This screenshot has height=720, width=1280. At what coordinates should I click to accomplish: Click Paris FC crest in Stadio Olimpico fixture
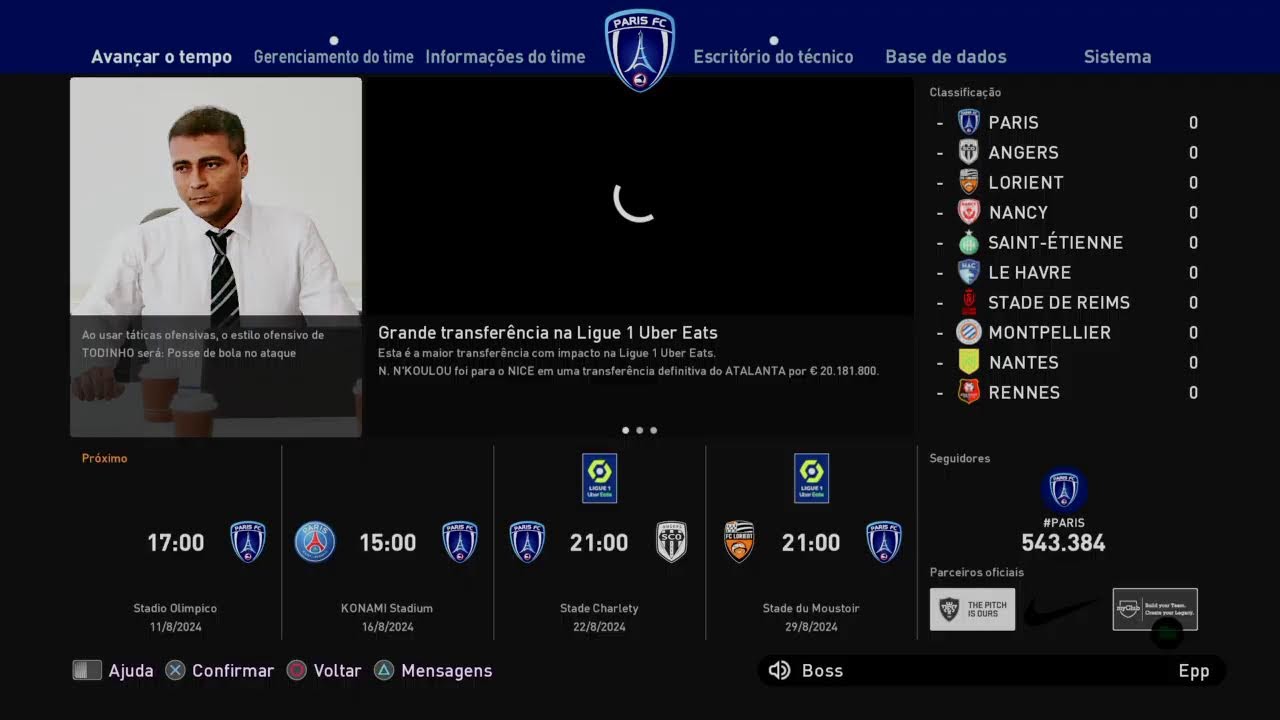(x=248, y=542)
